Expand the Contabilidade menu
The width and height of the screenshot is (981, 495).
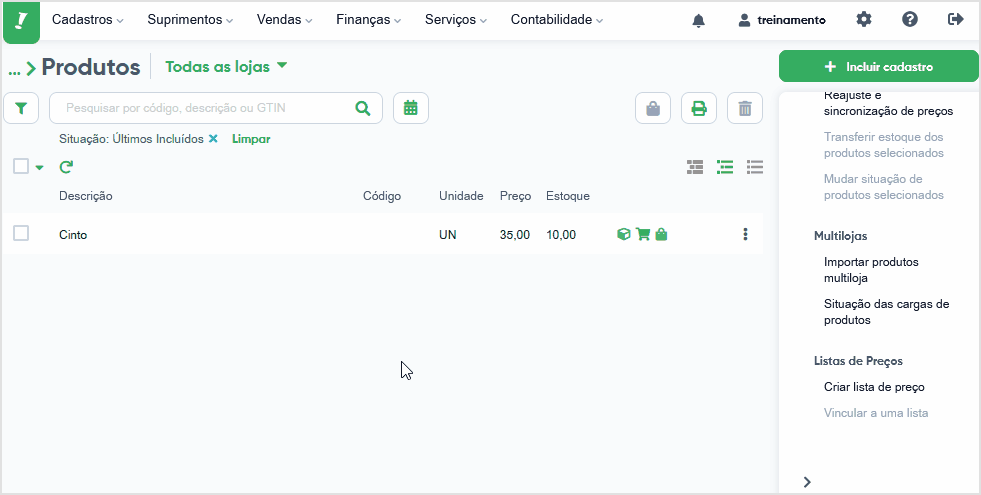point(557,19)
